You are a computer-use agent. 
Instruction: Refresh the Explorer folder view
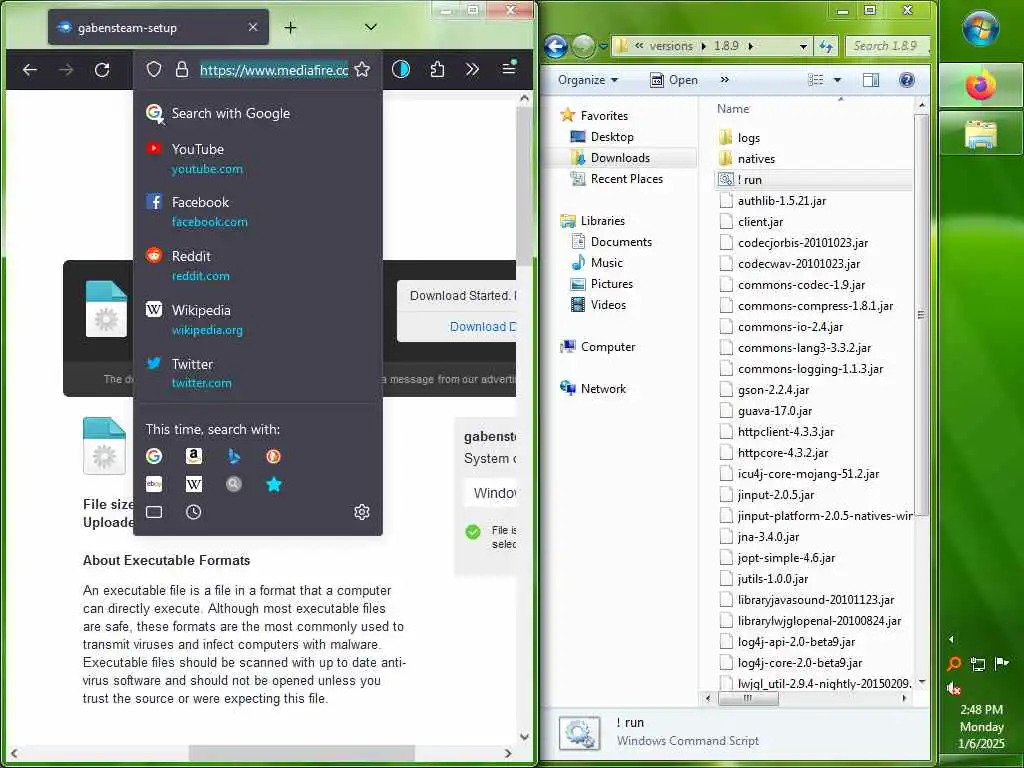coord(826,46)
